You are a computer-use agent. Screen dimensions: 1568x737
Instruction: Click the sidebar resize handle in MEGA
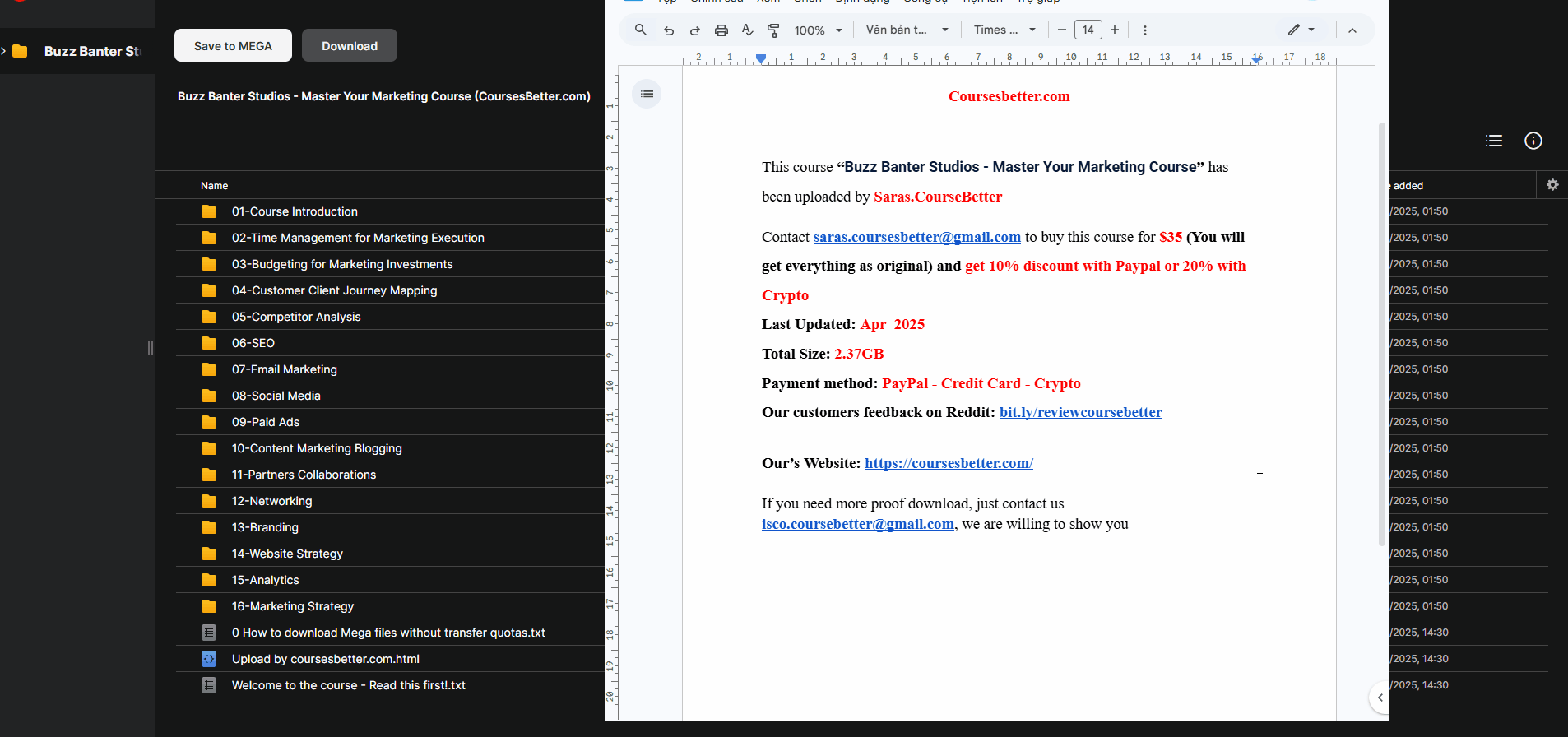[151, 348]
